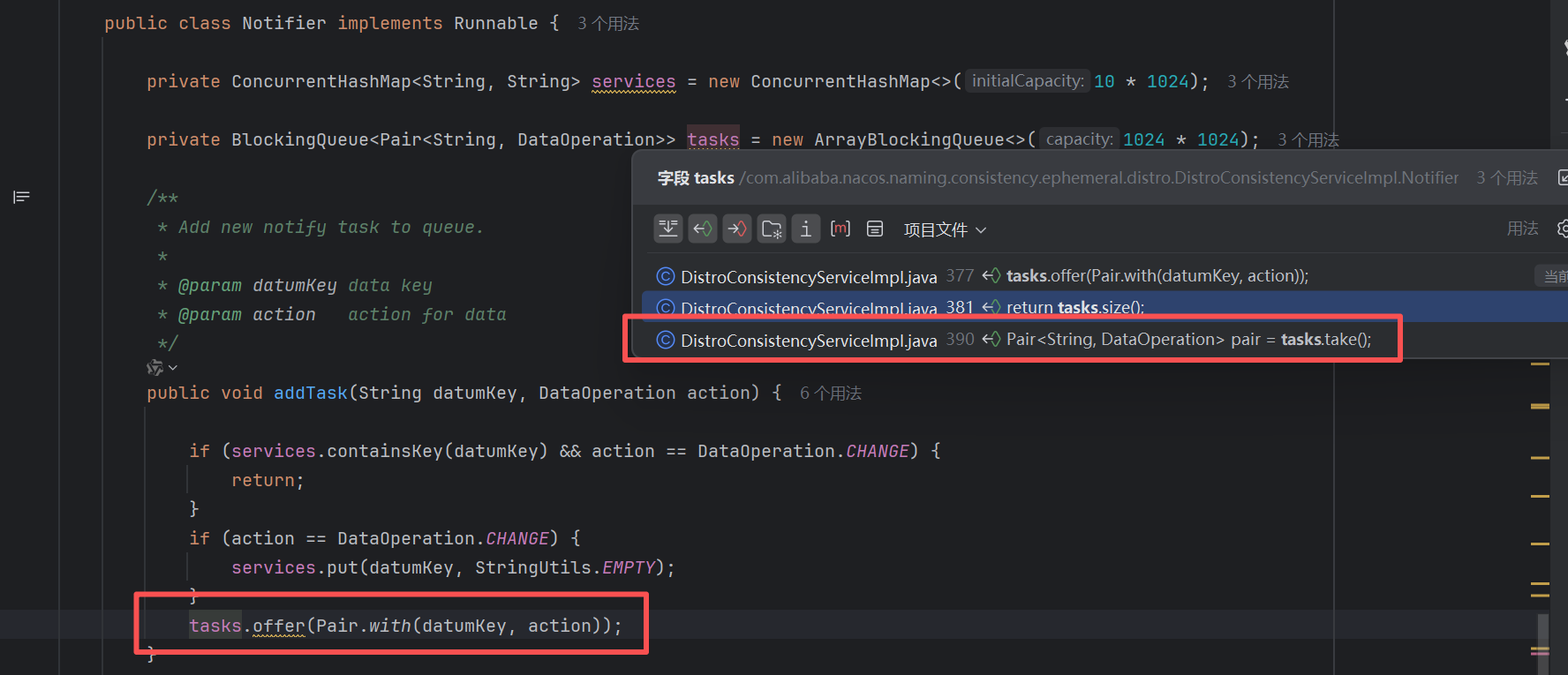The width and height of the screenshot is (1568, 675).
Task: Toggle Show Write Access filter
Action: coord(736,229)
